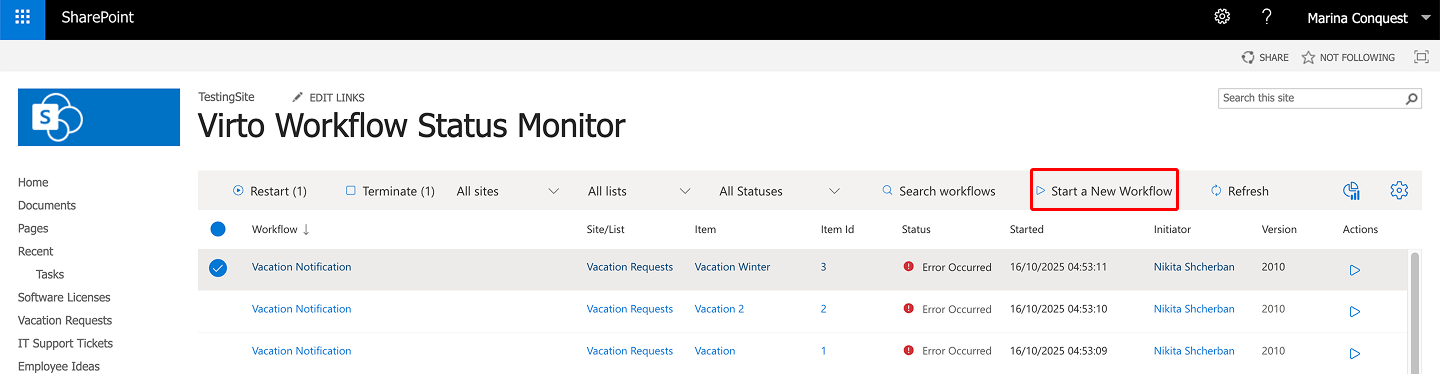This screenshot has height=374, width=1440.
Task: Open the Vacation 2 item link
Action: (x=719, y=309)
